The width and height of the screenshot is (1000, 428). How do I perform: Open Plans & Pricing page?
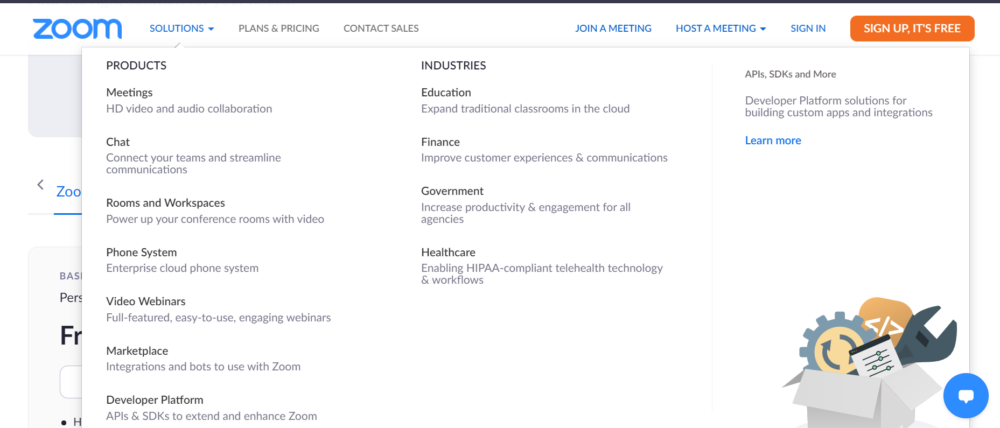pyautogui.click(x=279, y=28)
